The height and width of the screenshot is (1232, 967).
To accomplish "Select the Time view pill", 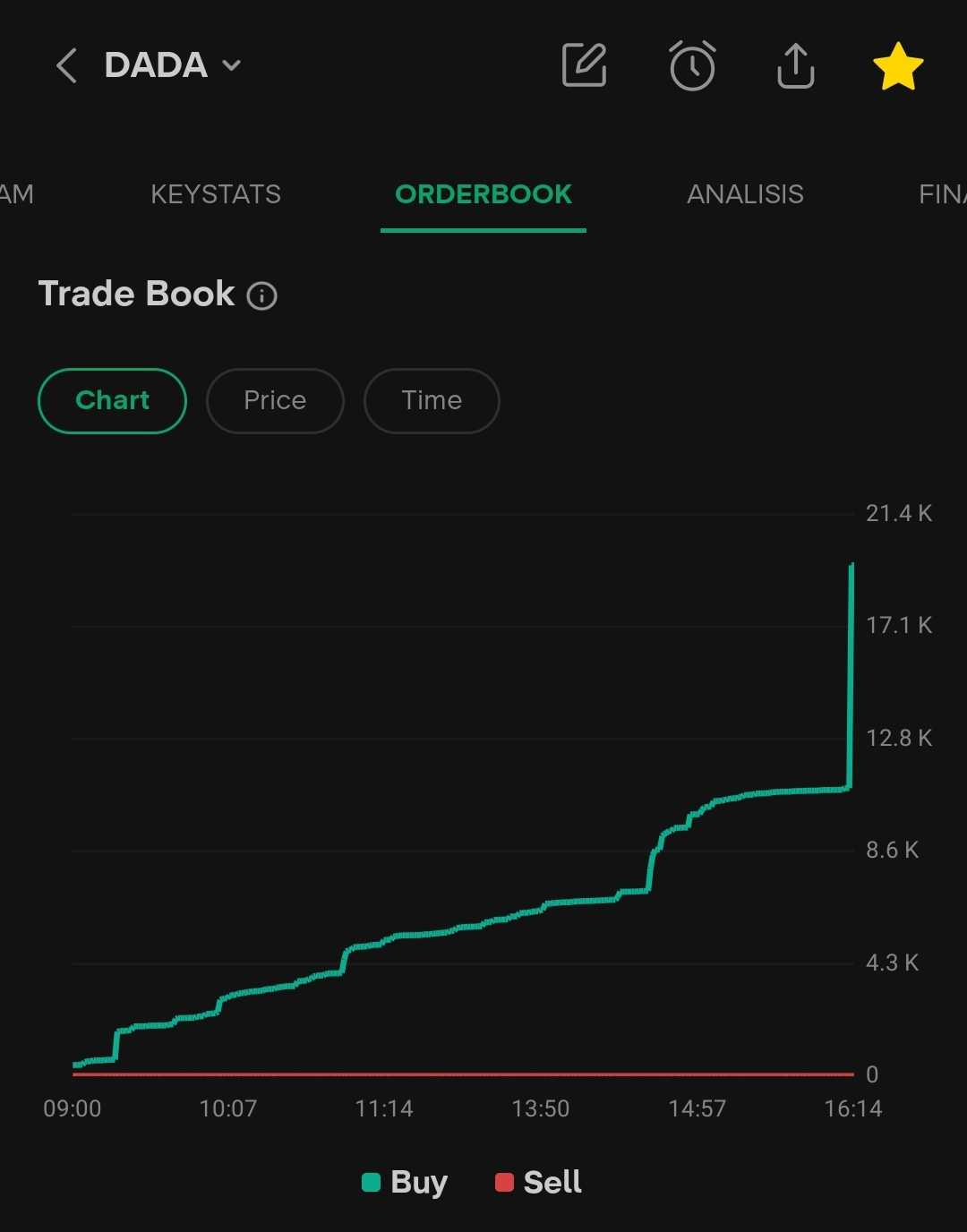I will click(x=432, y=400).
